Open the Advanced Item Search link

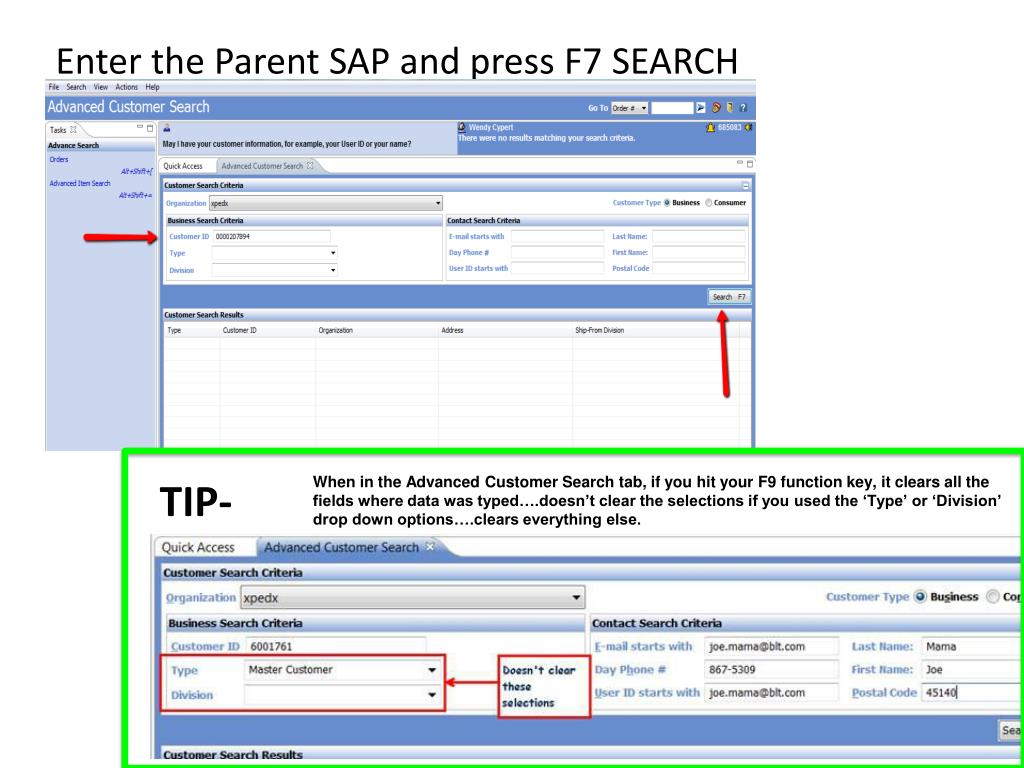pos(80,184)
